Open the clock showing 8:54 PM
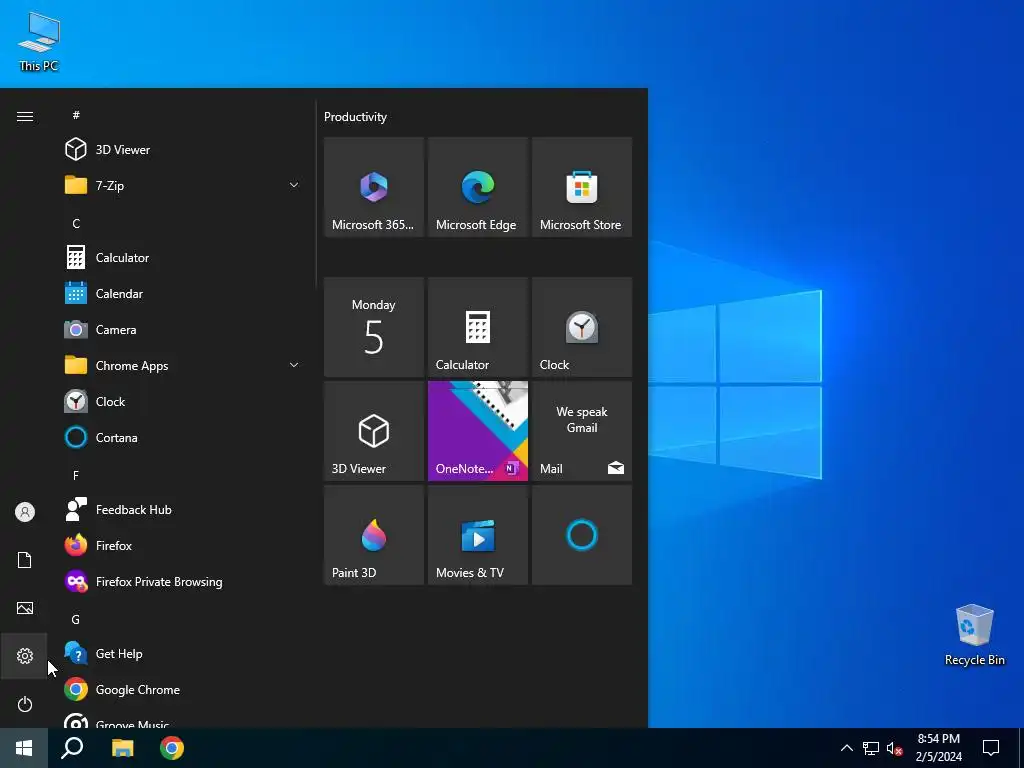The image size is (1024, 768). click(938, 748)
